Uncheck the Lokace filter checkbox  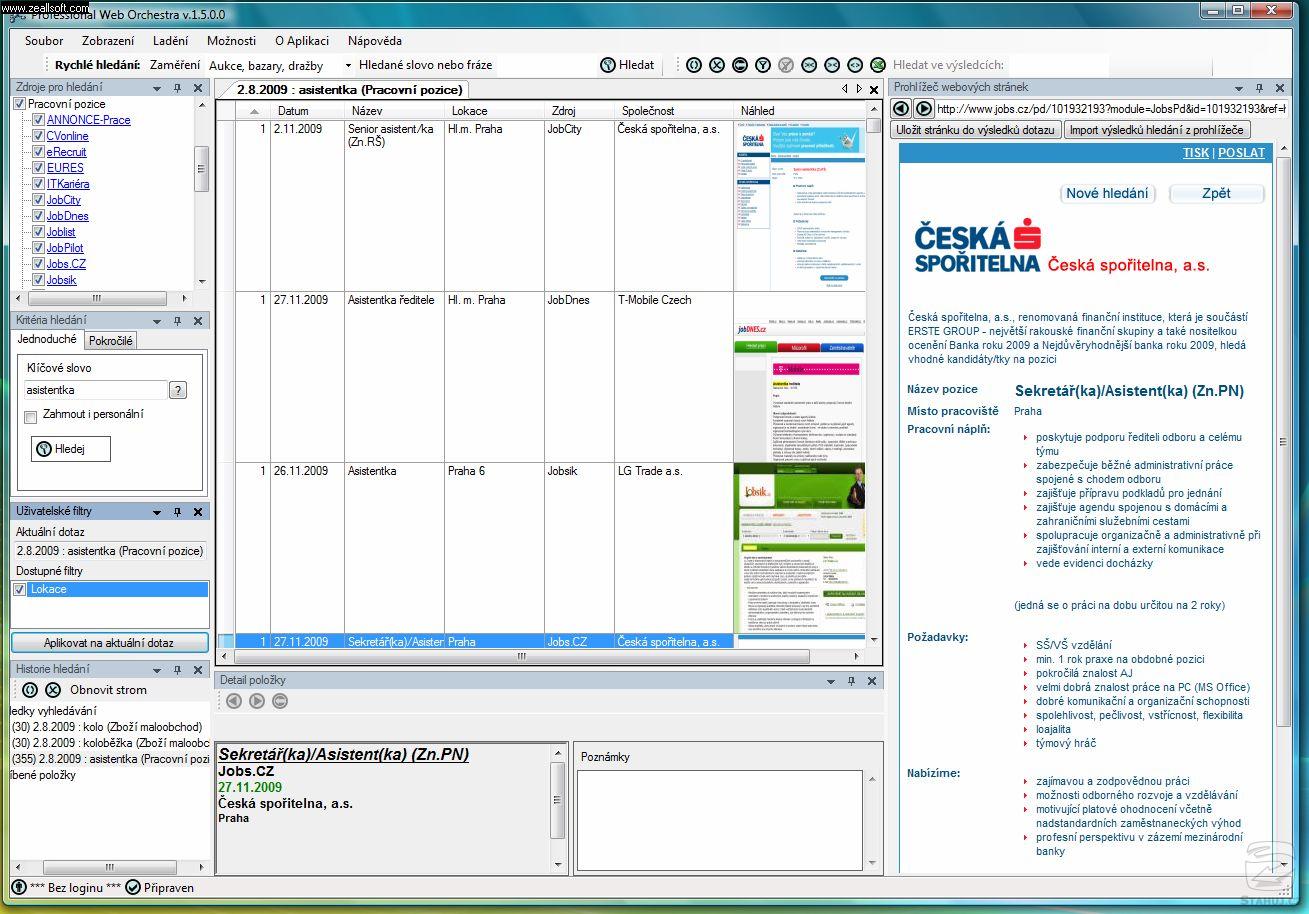19,590
